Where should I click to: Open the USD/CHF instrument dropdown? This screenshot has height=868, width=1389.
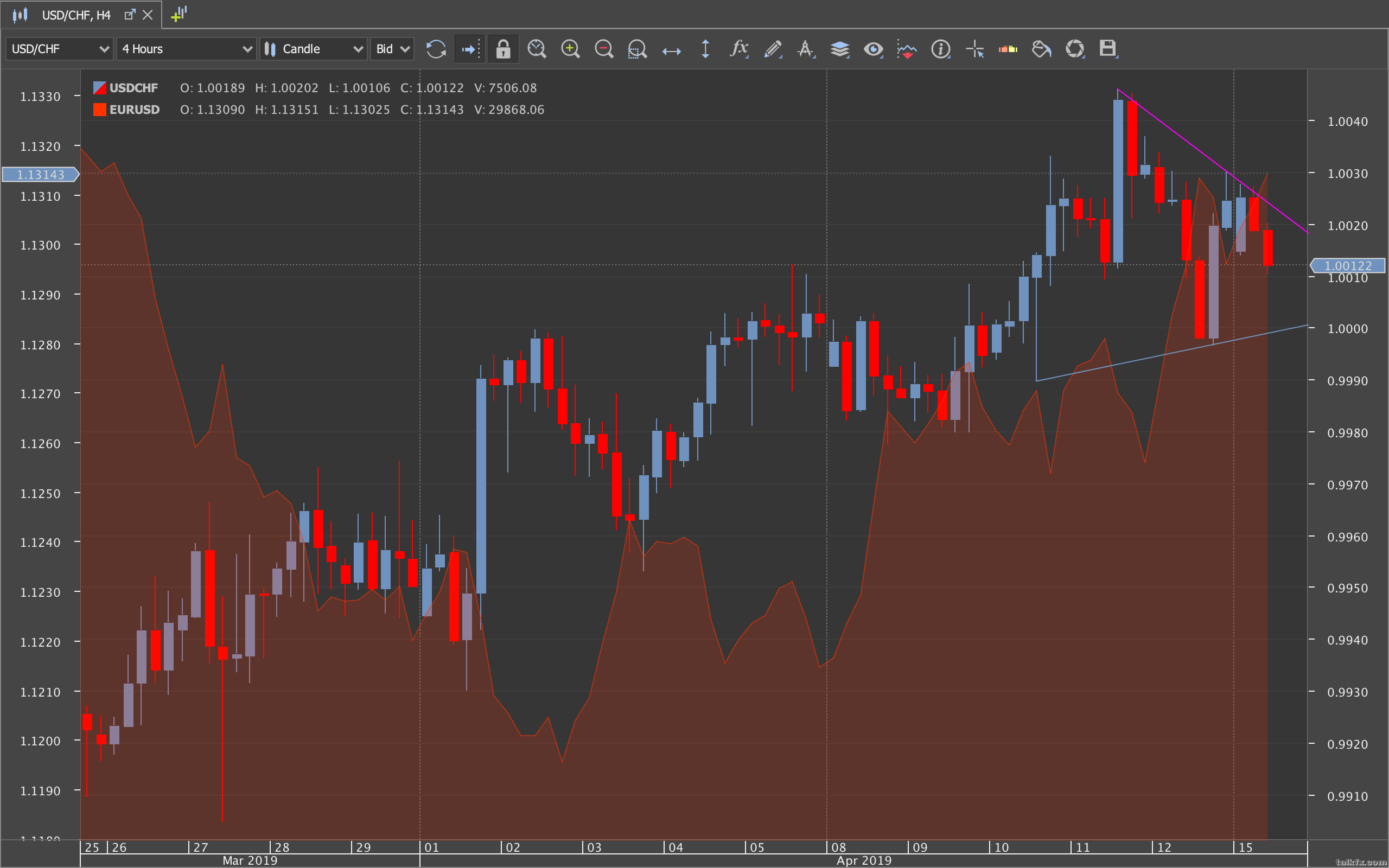(59, 49)
